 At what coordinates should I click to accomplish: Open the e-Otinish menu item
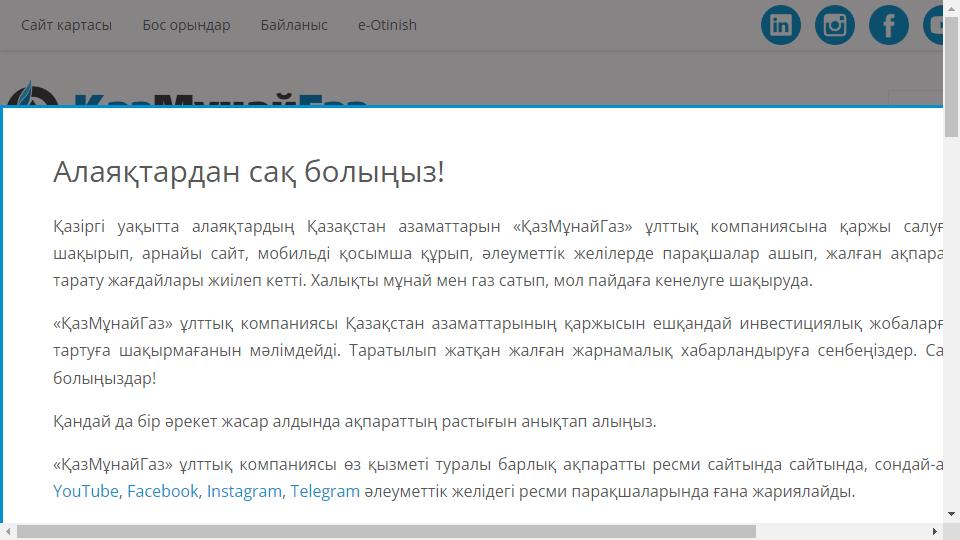(387, 25)
